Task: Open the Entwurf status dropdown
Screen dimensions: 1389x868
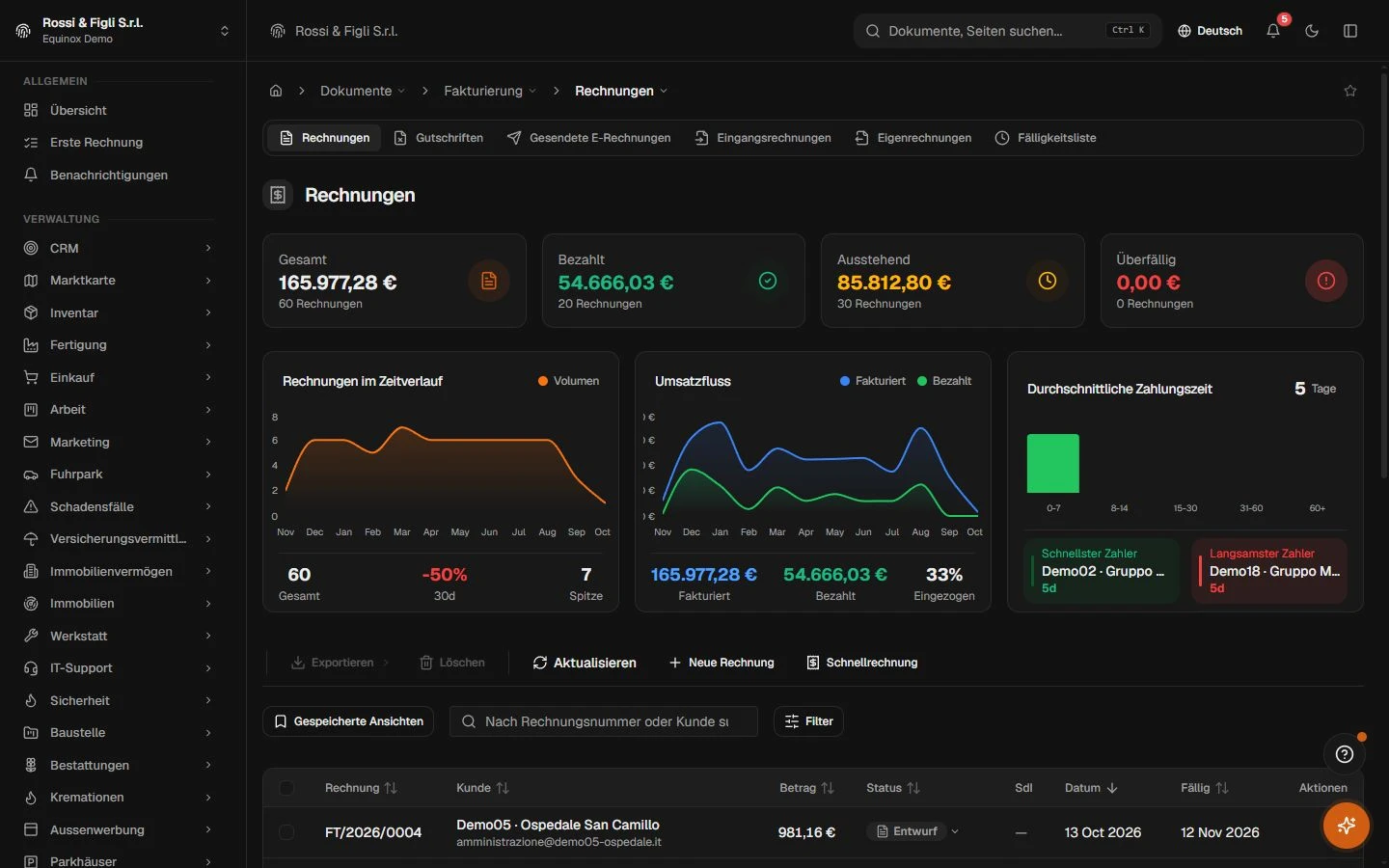Action: pyautogui.click(x=913, y=831)
